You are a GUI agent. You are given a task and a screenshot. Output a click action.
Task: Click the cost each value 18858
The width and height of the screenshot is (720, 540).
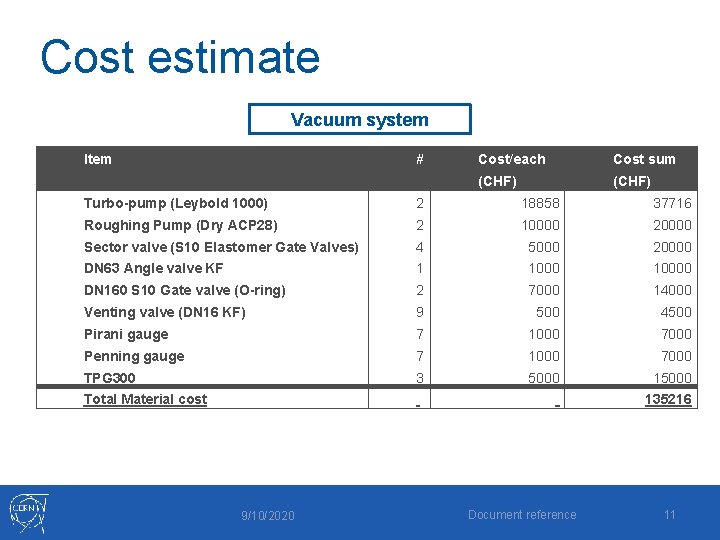point(540,203)
